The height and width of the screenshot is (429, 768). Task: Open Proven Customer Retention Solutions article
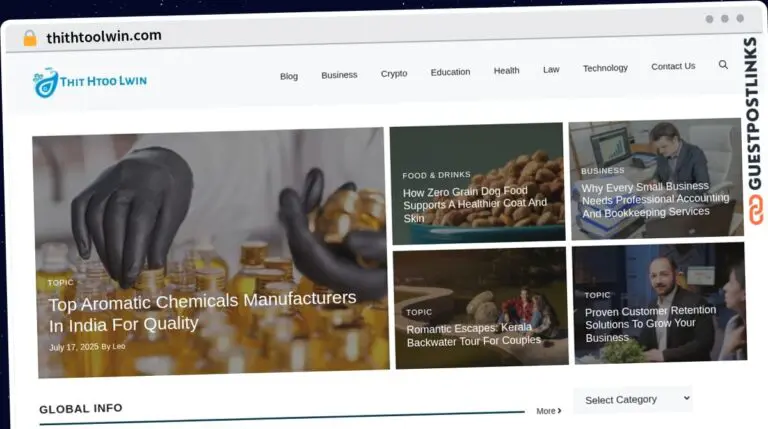click(650, 323)
